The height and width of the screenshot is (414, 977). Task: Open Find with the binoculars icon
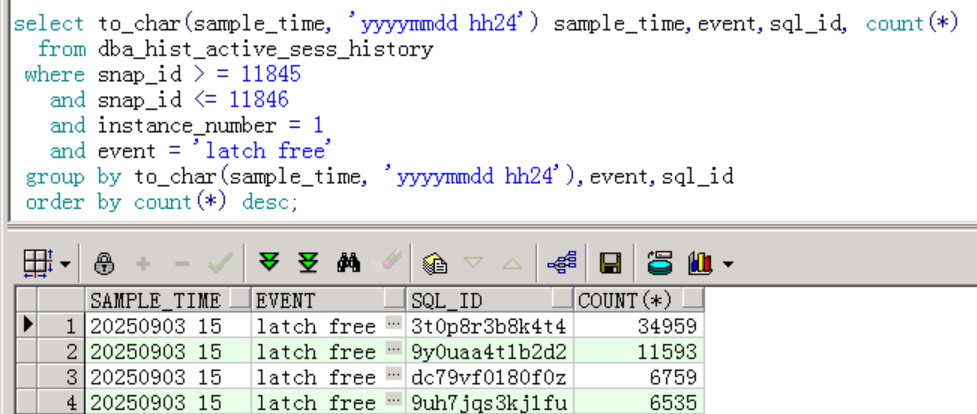pyautogui.click(x=348, y=263)
